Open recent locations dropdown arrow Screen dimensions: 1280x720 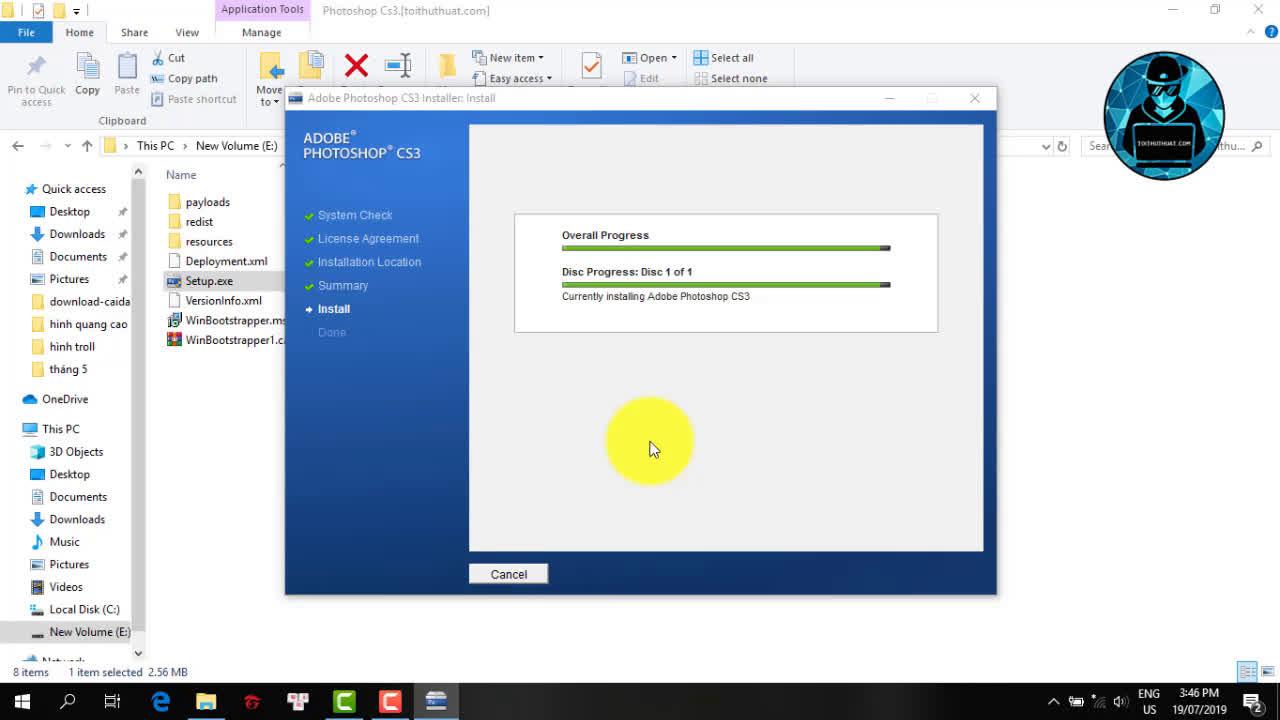(x=68, y=146)
